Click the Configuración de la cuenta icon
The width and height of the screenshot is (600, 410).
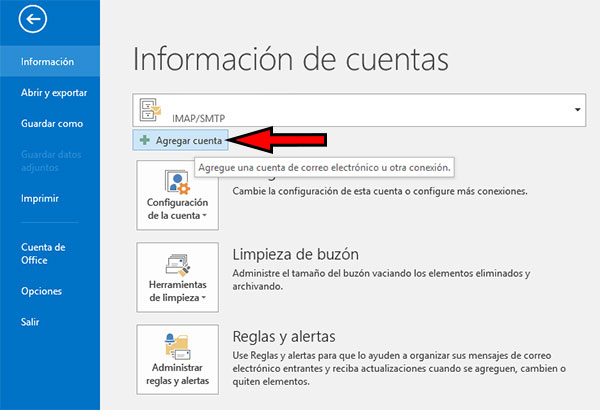click(175, 184)
